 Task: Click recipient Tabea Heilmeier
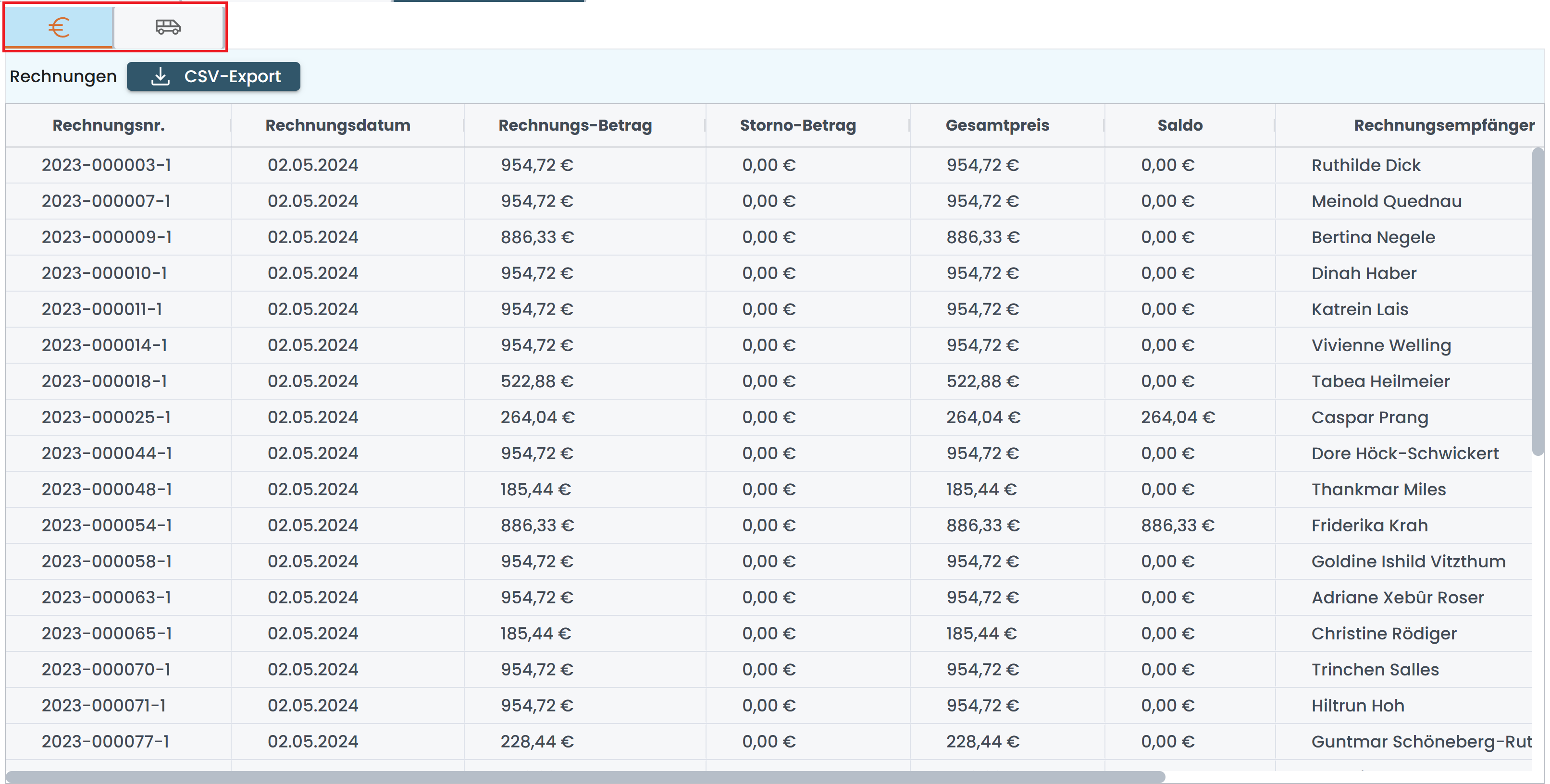click(1380, 381)
